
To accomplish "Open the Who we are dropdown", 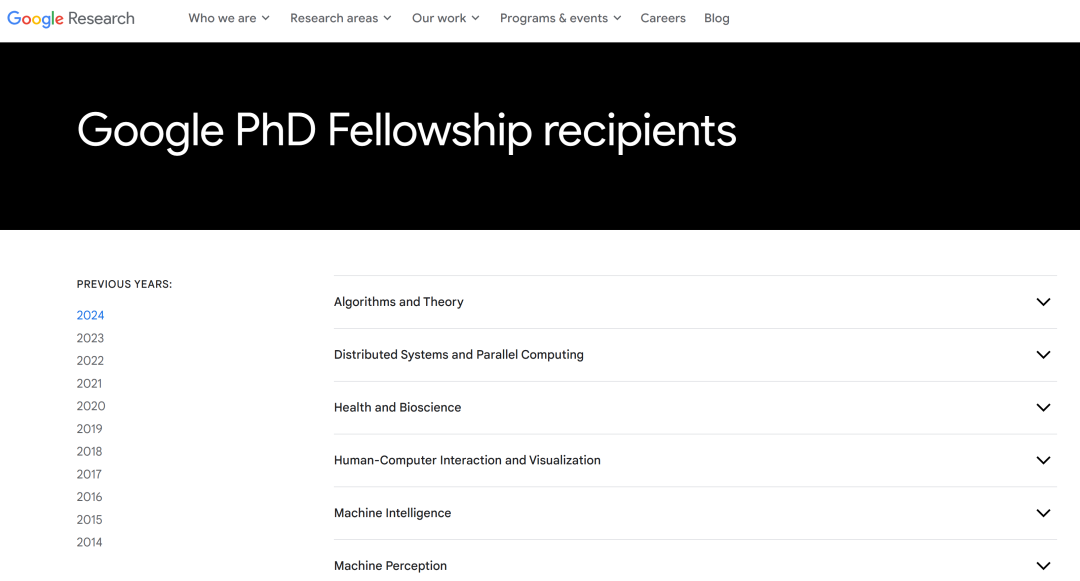I will click(229, 19).
